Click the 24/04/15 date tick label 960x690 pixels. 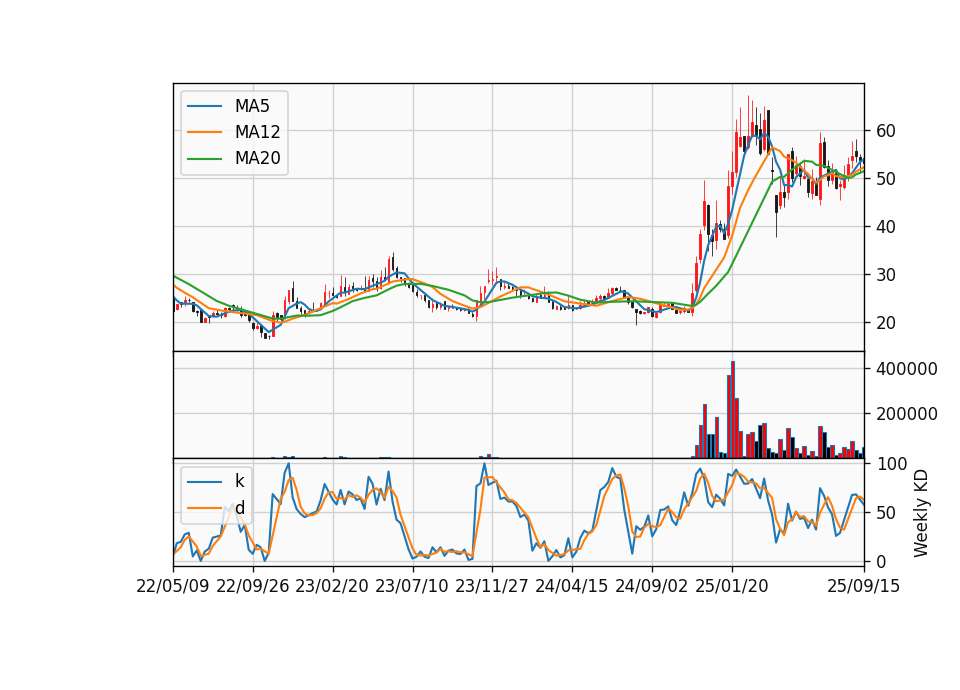click(572, 586)
